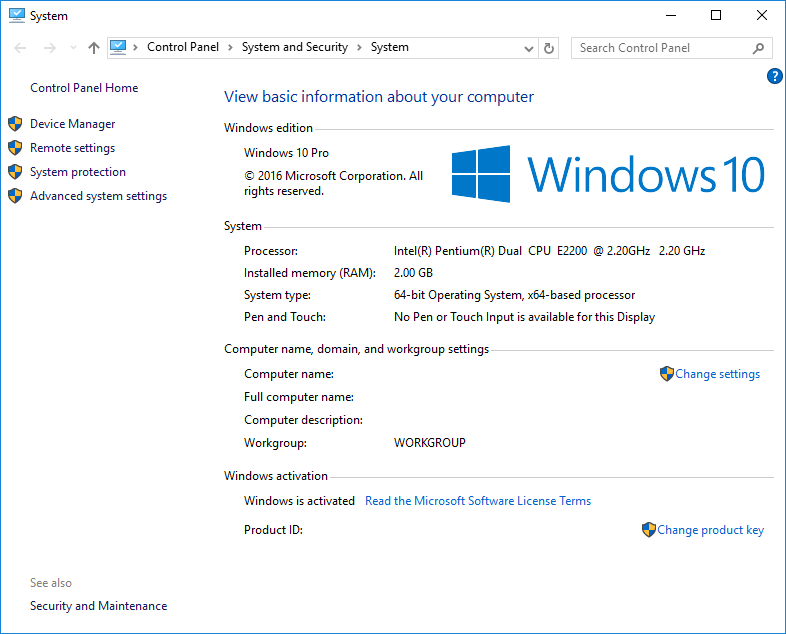Click the computer icon in address bar
Viewport: 786px width, 634px height.
click(118, 47)
